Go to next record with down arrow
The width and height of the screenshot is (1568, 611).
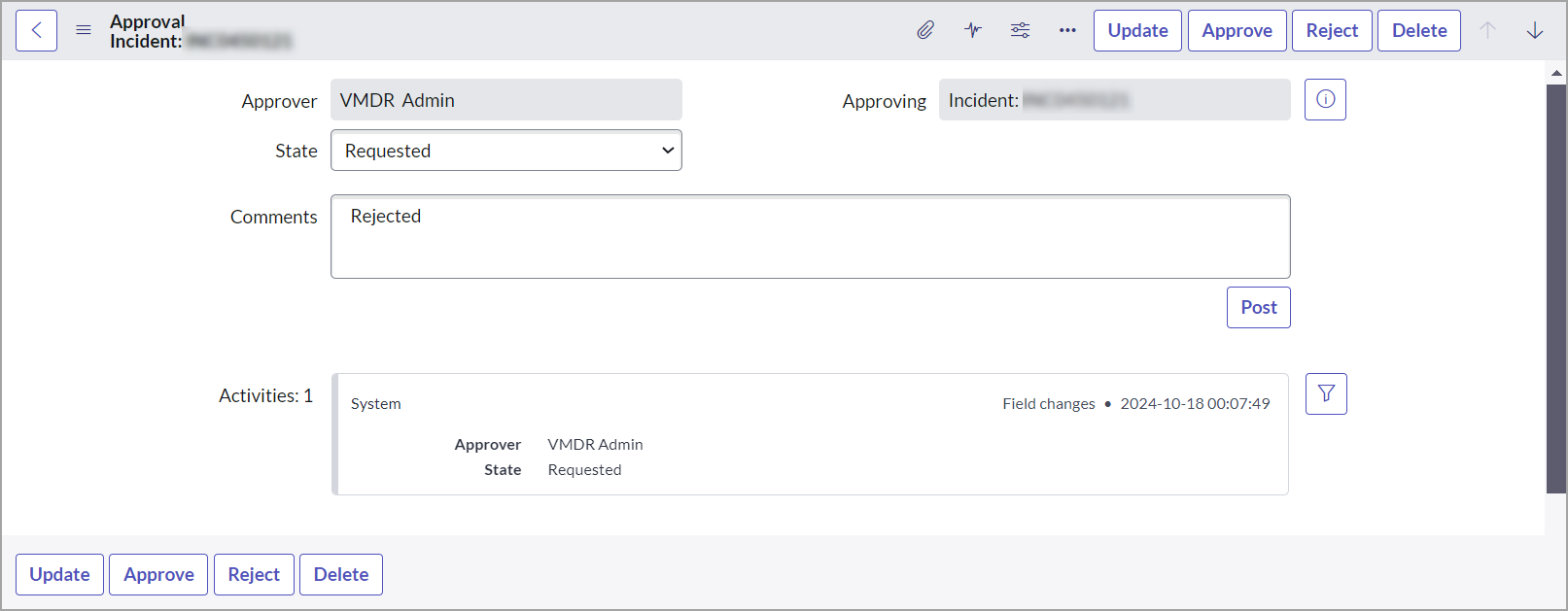pos(1535,30)
